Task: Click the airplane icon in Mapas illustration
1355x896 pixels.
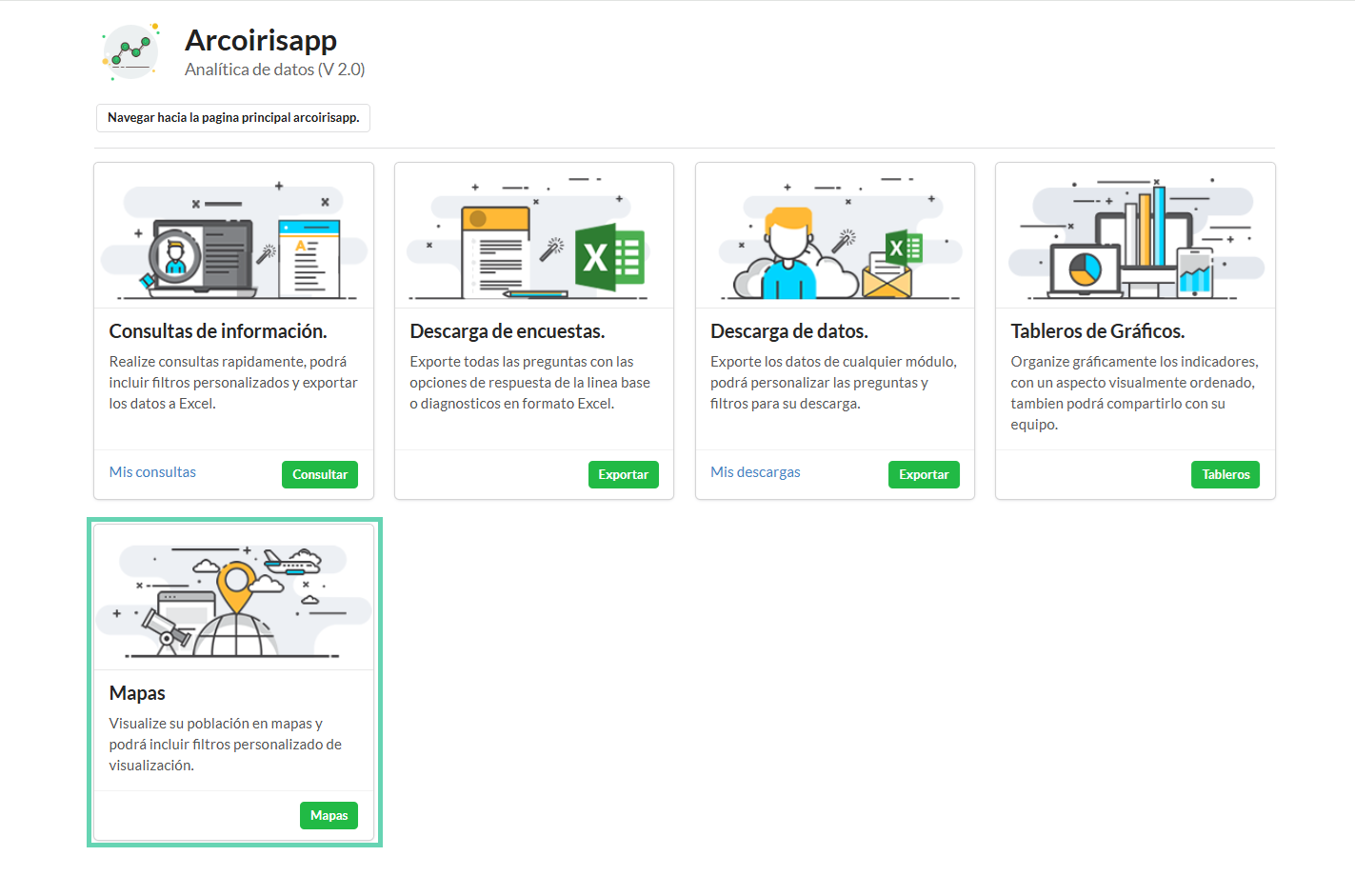Action: pyautogui.click(x=289, y=563)
